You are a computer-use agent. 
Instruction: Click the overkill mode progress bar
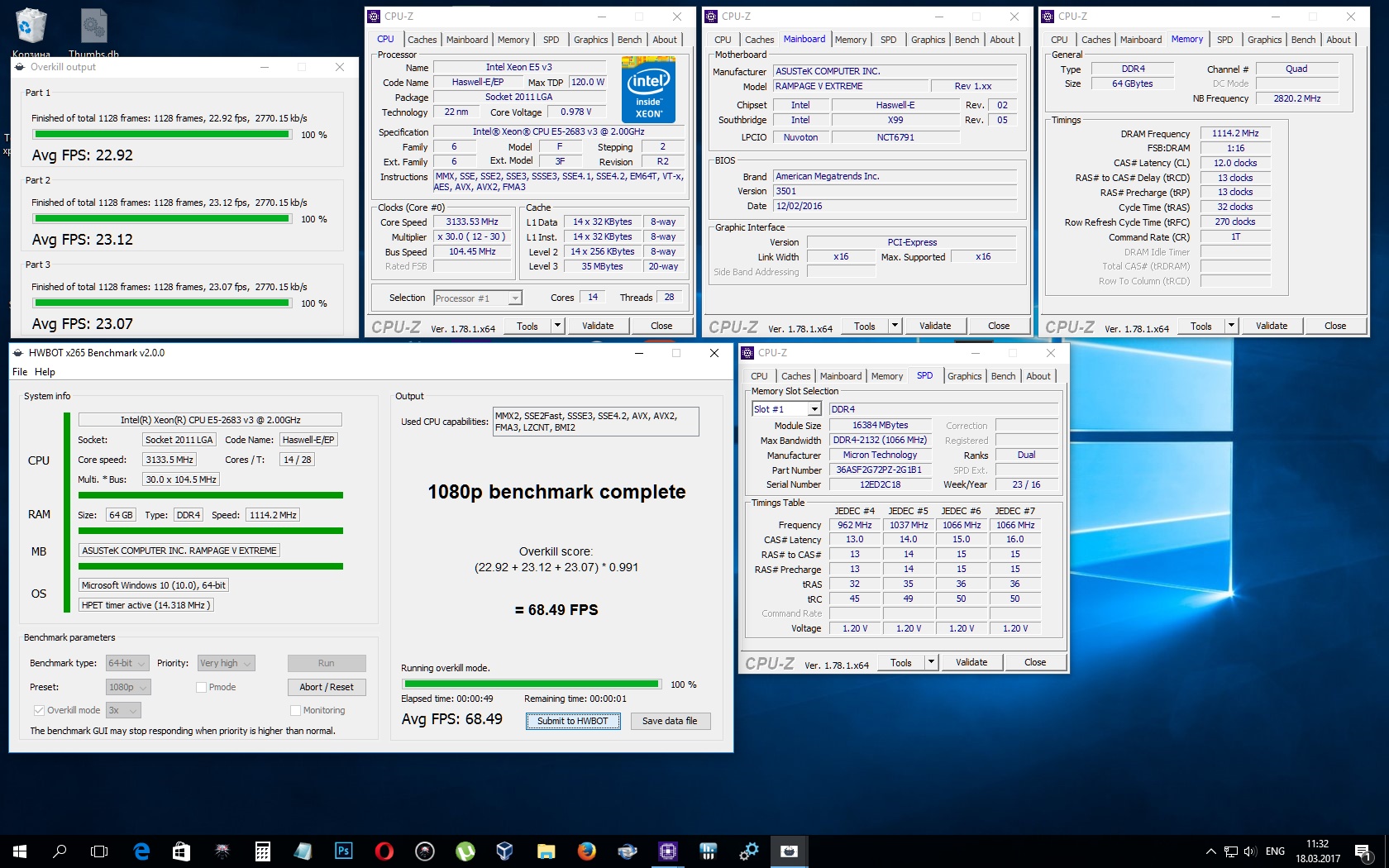pos(532,684)
